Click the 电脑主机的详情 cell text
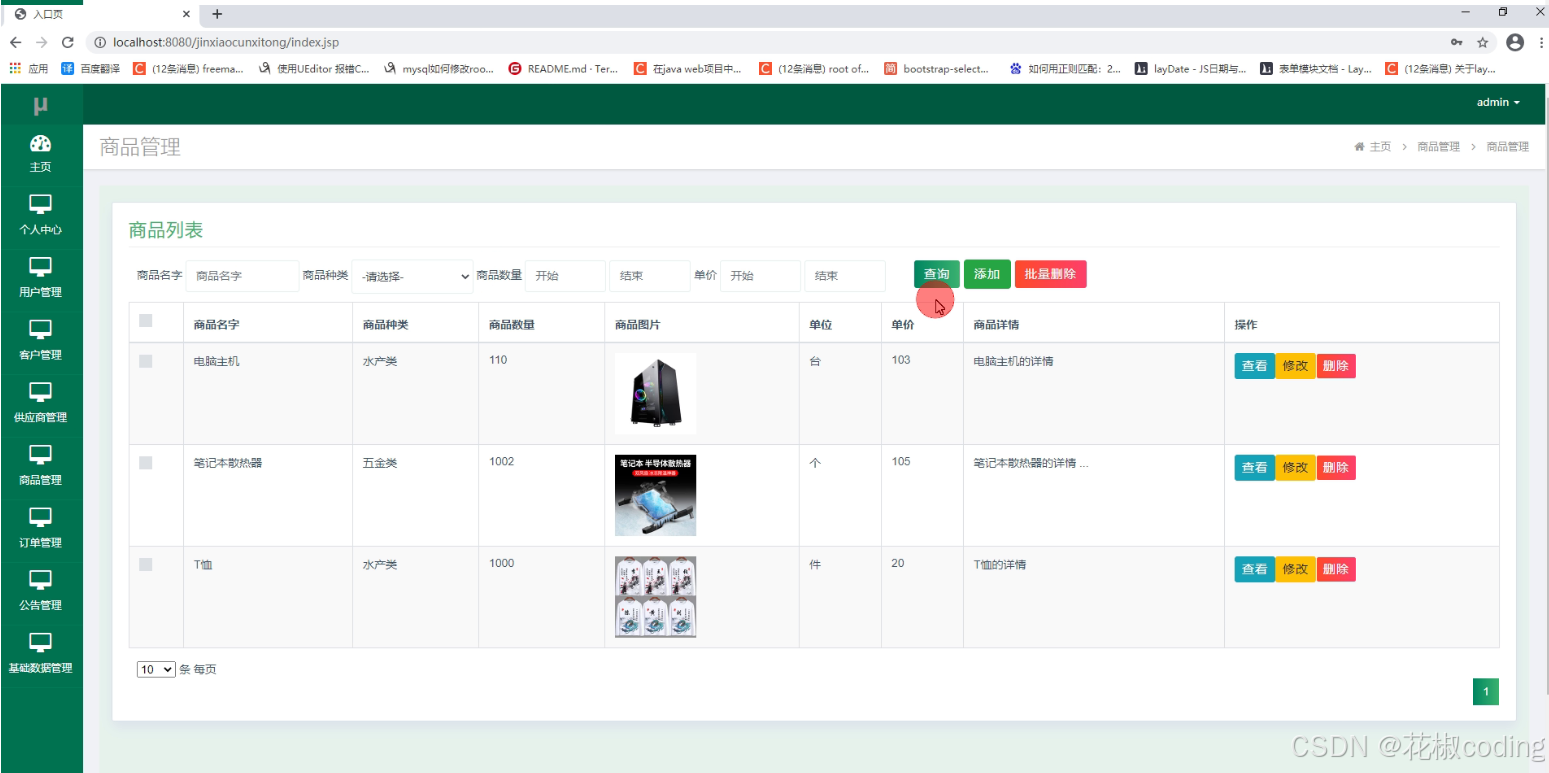 [x=1013, y=361]
